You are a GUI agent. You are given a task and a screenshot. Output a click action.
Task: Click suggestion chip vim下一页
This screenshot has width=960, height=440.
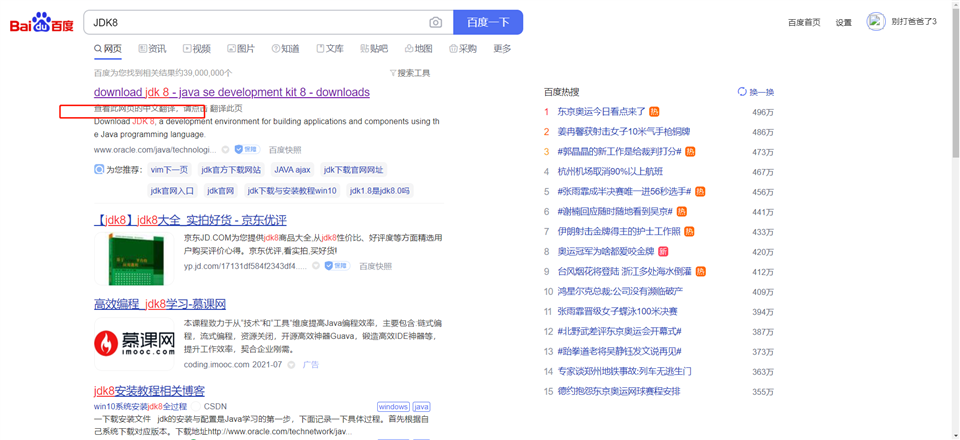(169, 170)
